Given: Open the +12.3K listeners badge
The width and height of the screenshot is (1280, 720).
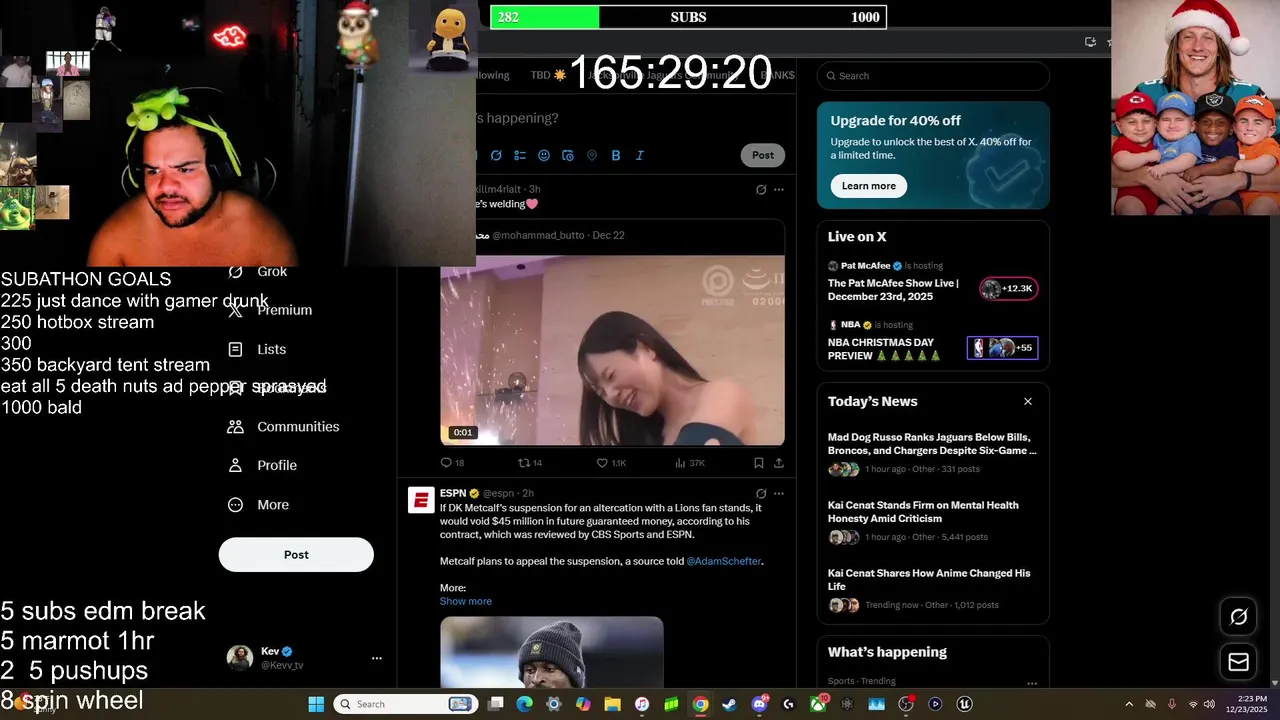Looking at the screenshot, I should (x=1008, y=289).
